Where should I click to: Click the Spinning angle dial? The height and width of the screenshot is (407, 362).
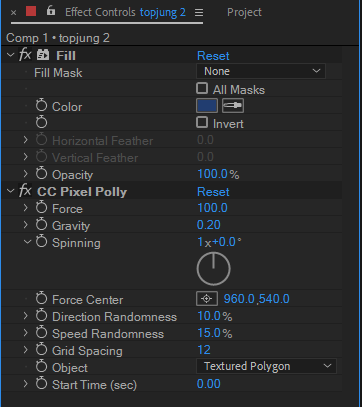click(x=213, y=269)
